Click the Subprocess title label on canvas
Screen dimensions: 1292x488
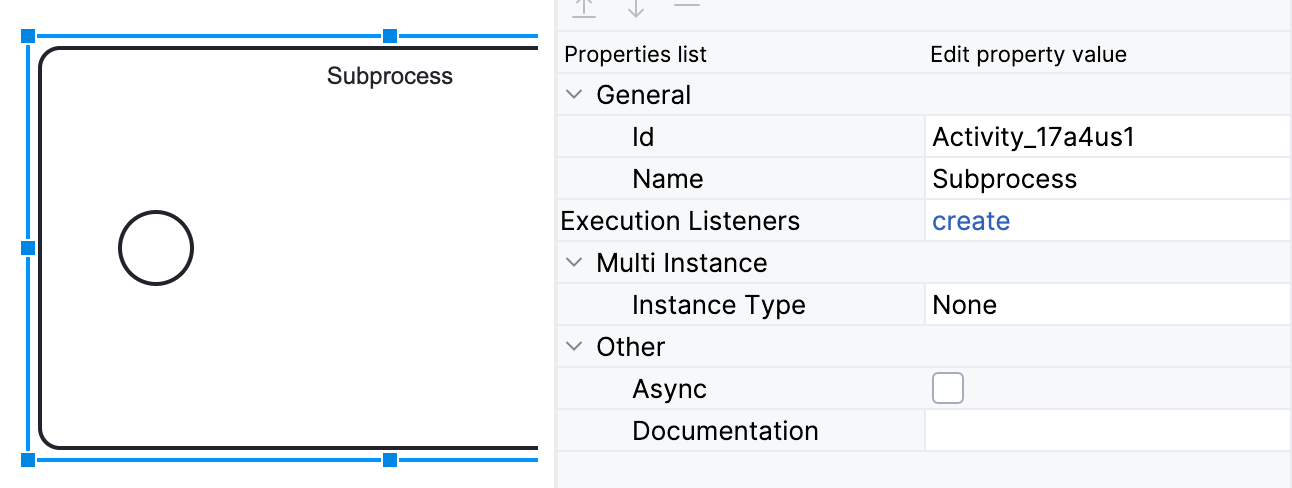pyautogui.click(x=389, y=76)
